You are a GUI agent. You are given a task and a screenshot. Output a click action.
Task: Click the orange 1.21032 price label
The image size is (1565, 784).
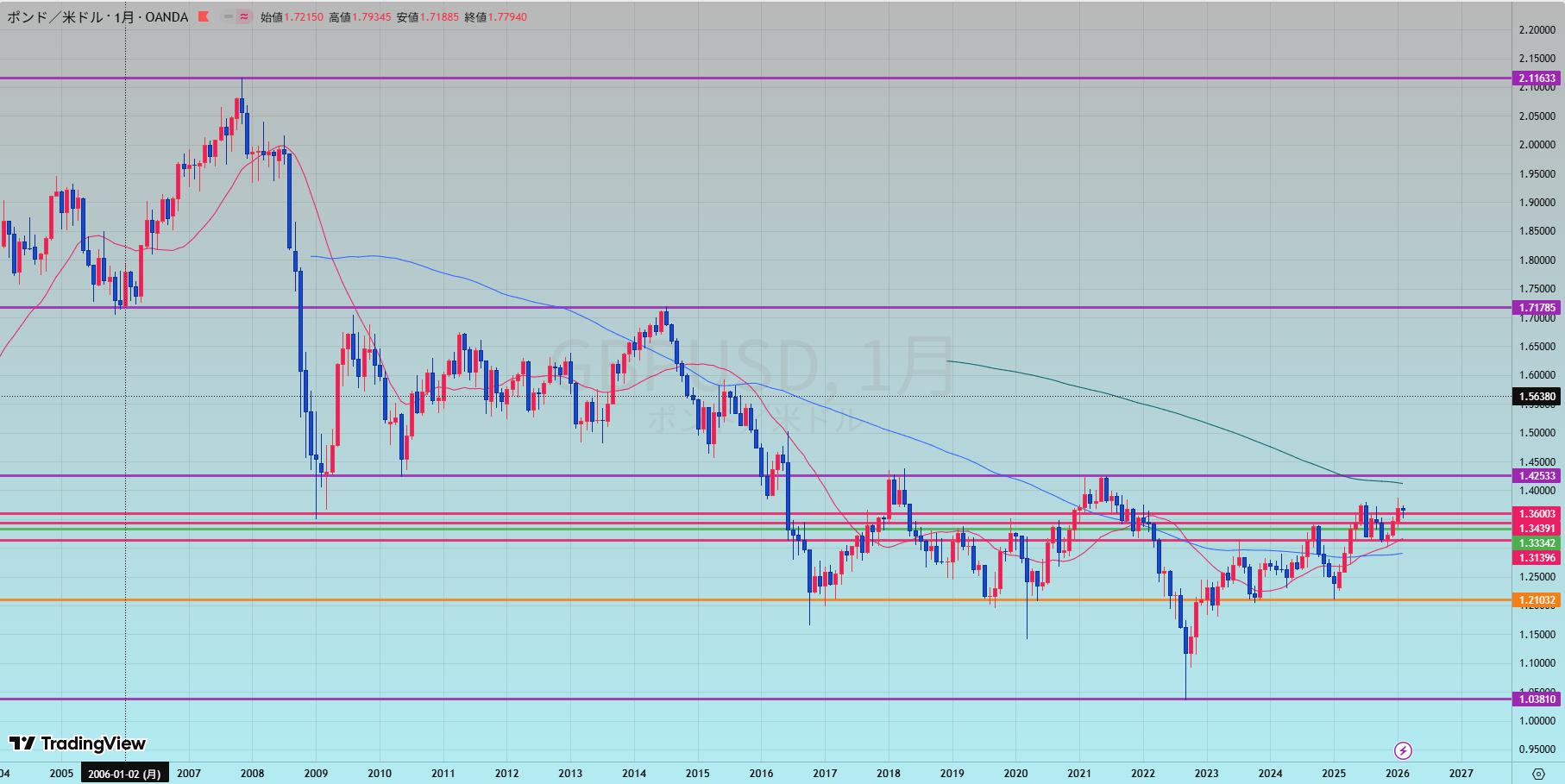pyautogui.click(x=1537, y=599)
